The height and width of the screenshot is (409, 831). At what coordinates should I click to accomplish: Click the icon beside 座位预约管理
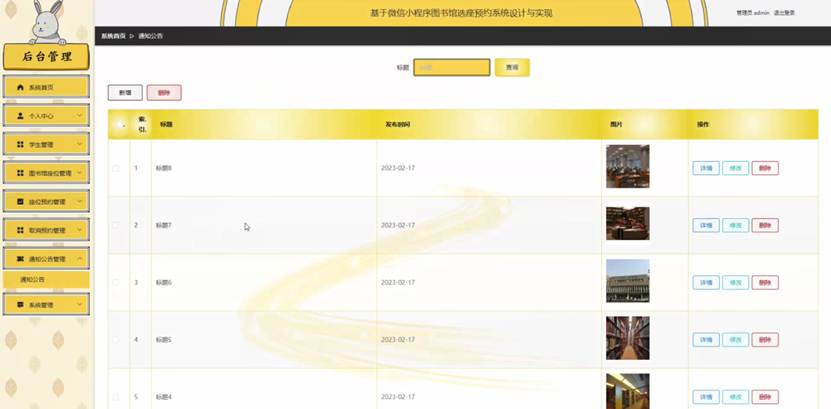pyautogui.click(x=21, y=201)
